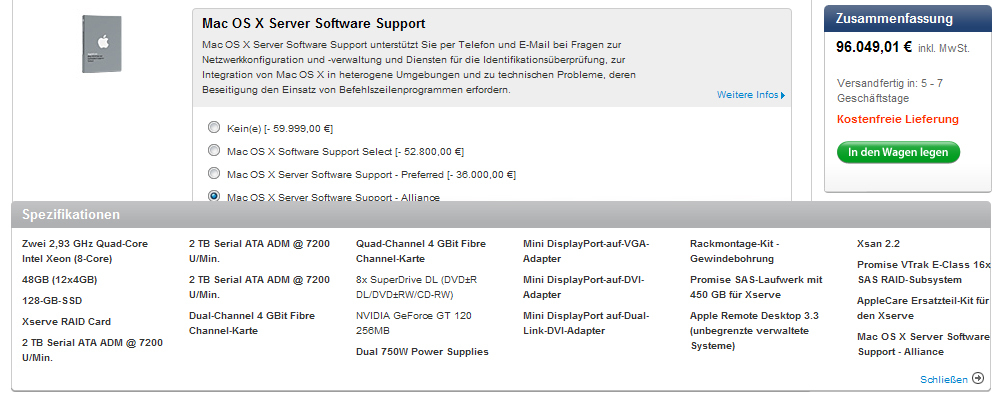Click the Kostenfreie Lieferung text
Viewport: 1006px width, 402px height.
(x=898, y=119)
